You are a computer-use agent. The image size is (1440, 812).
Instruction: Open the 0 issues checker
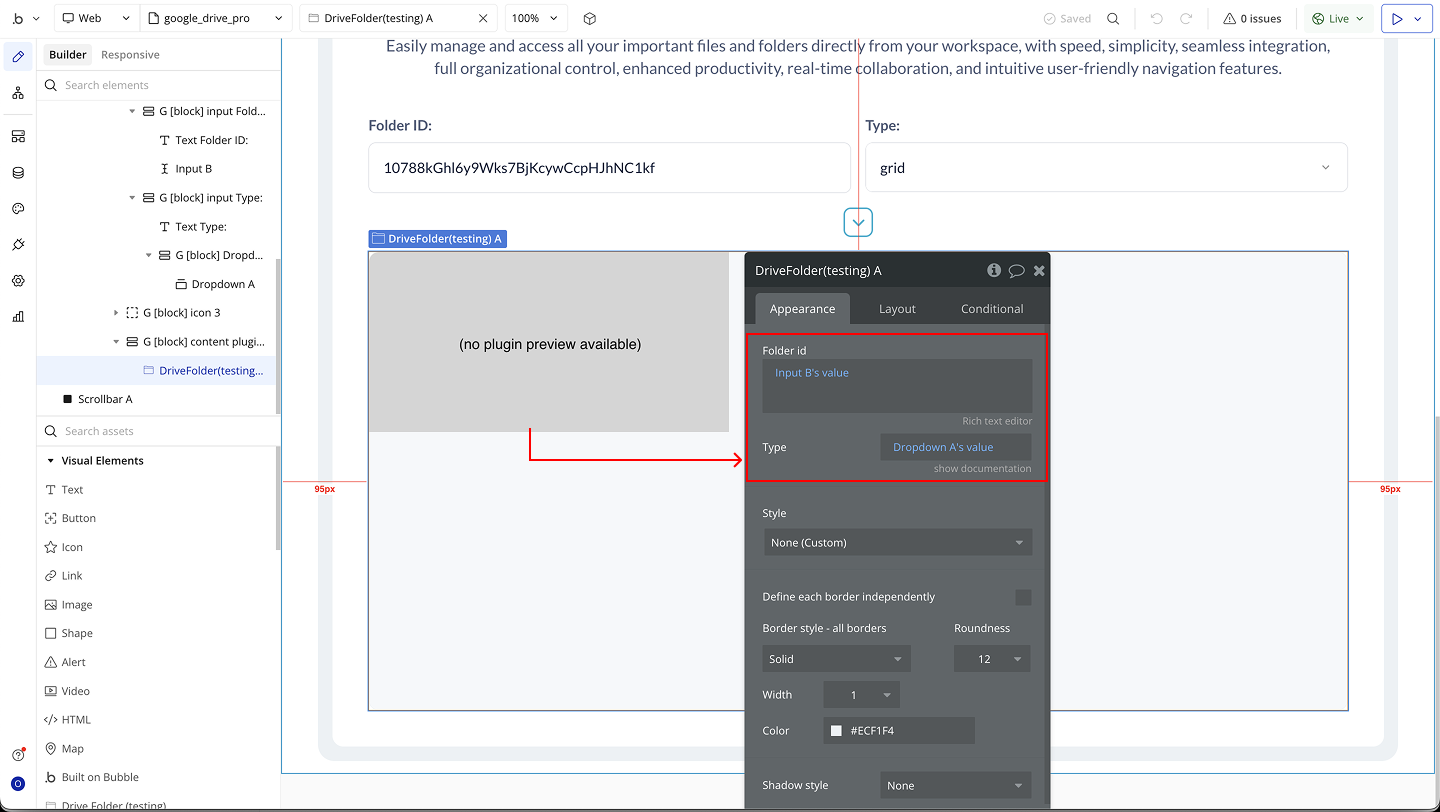coord(1252,18)
